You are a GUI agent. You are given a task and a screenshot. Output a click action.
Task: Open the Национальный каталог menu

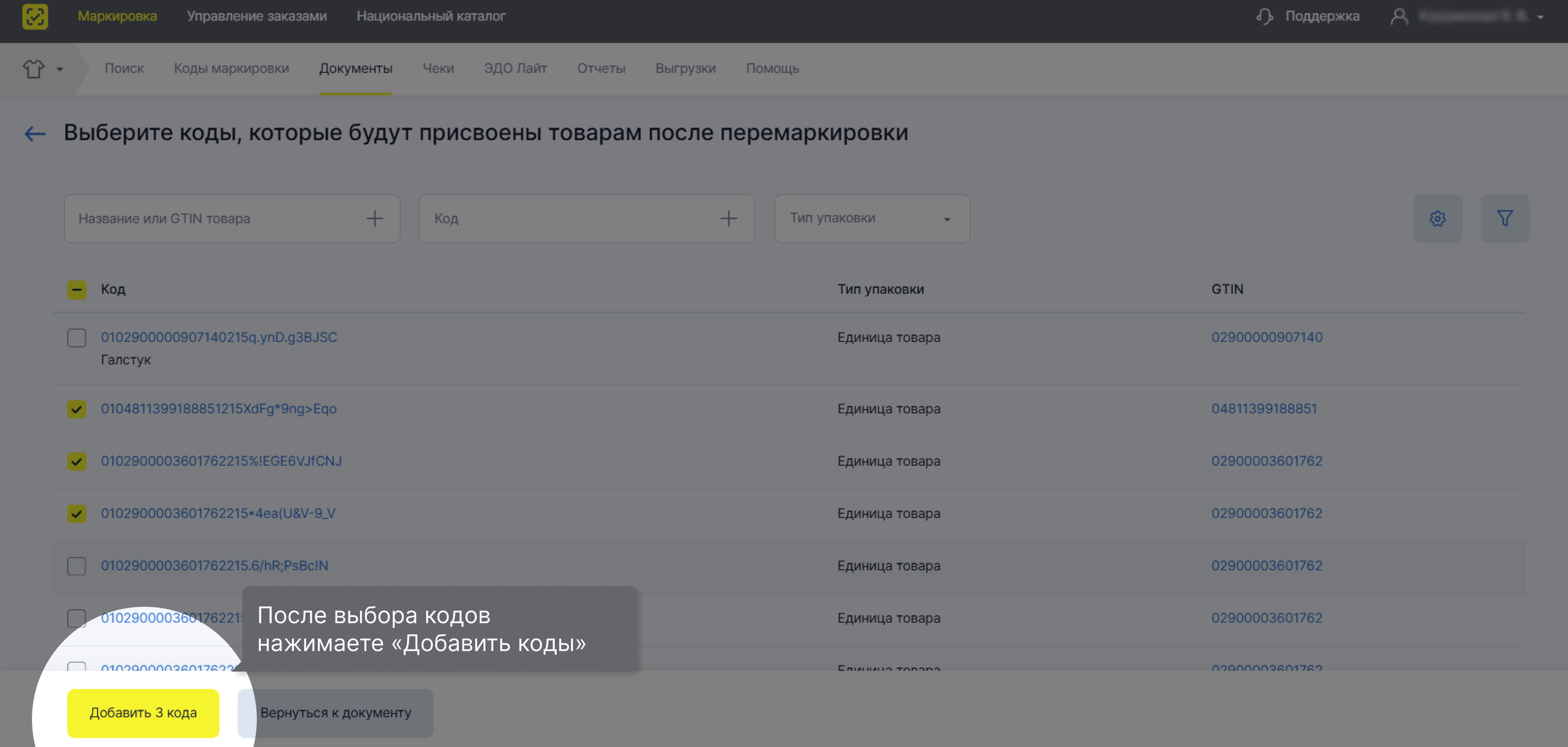[432, 16]
